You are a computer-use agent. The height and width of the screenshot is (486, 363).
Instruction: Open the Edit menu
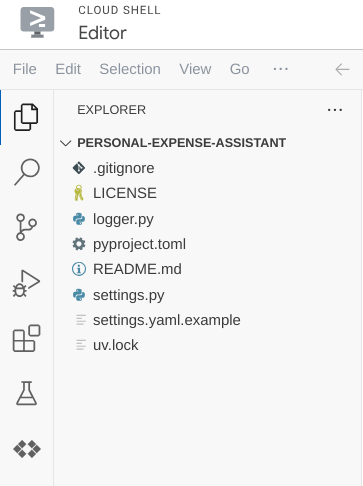coord(68,69)
